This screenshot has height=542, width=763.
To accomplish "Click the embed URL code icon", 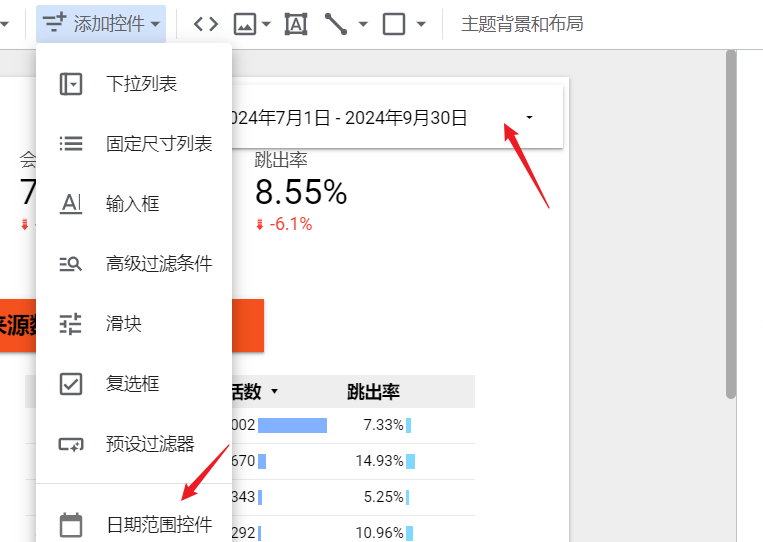I will [x=205, y=23].
